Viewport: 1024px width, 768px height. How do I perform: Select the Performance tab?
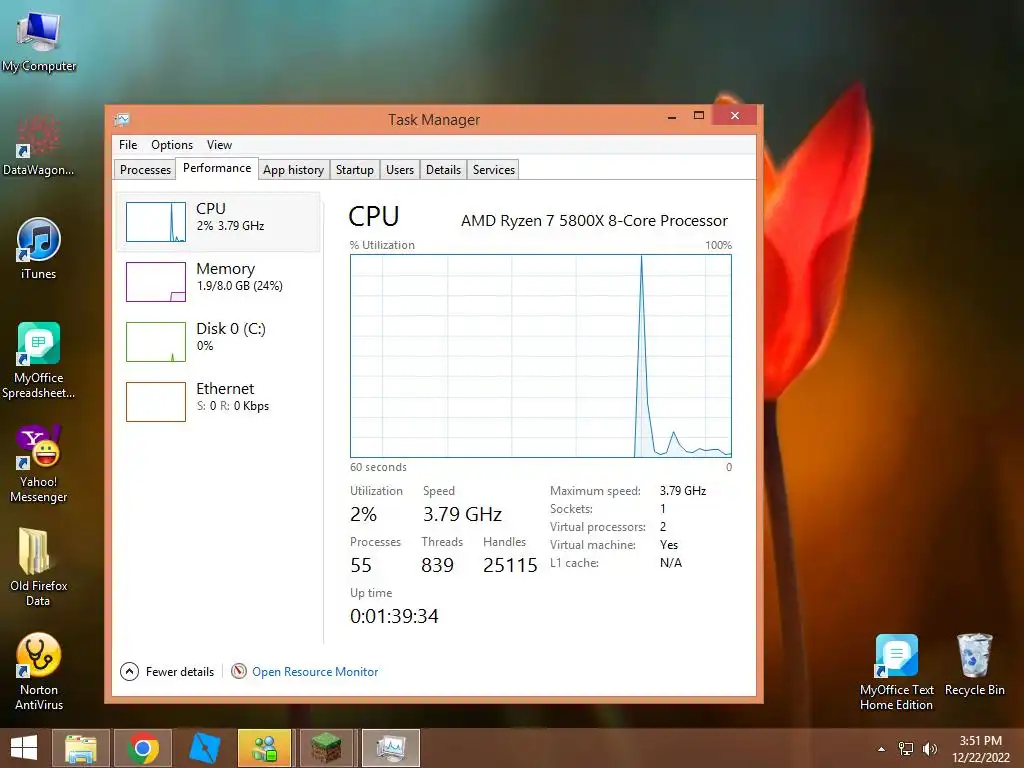[217, 168]
